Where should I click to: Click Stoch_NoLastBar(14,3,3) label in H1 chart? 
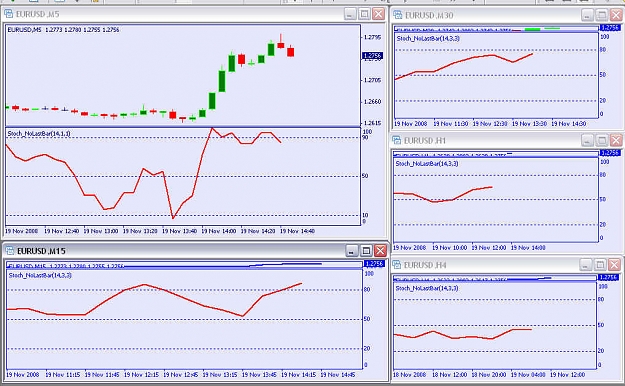tap(427, 163)
